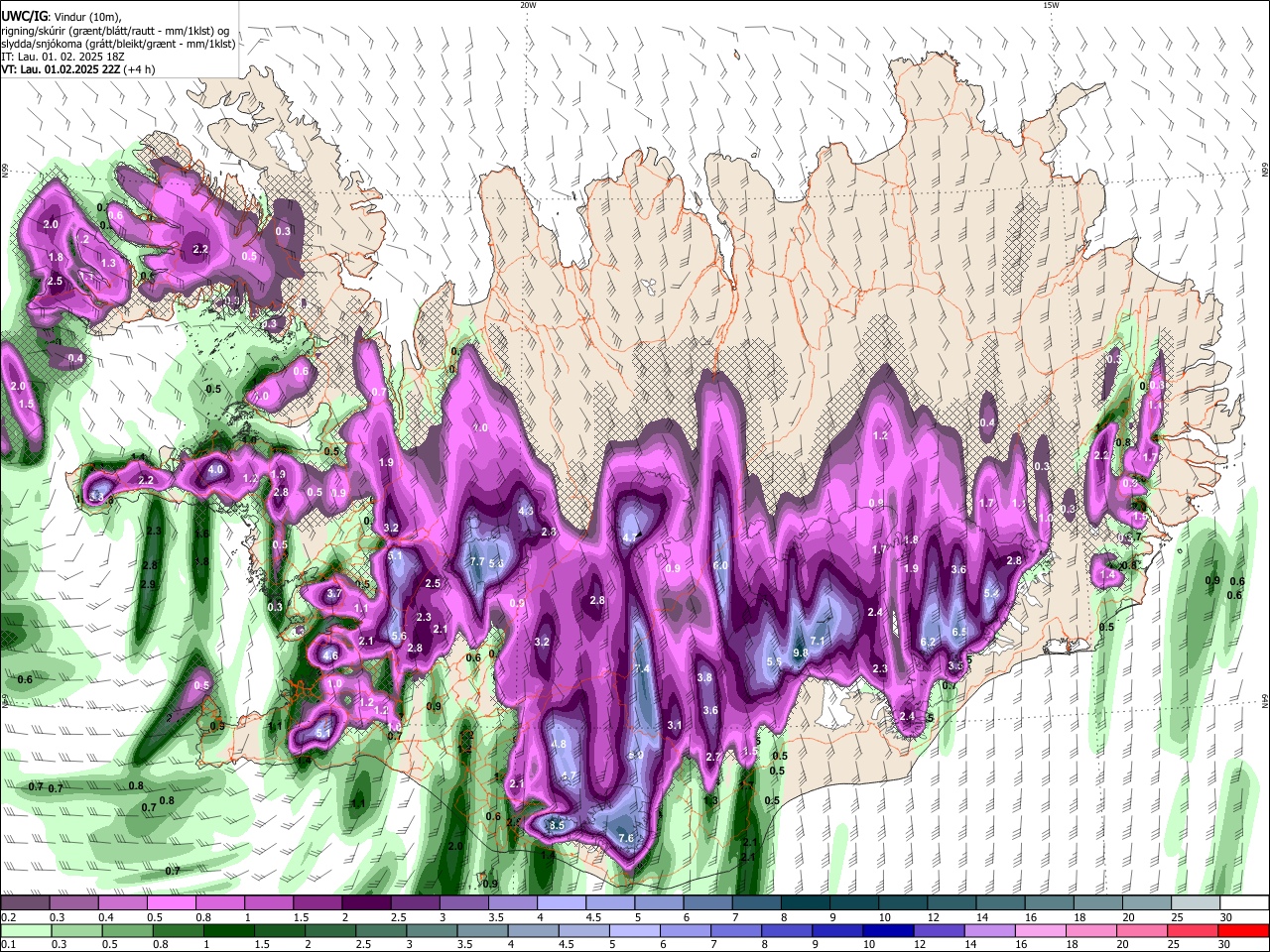1270x952 pixels.
Task: Pick the red-pink rain swatch labeled 25
Action: coord(1192,931)
